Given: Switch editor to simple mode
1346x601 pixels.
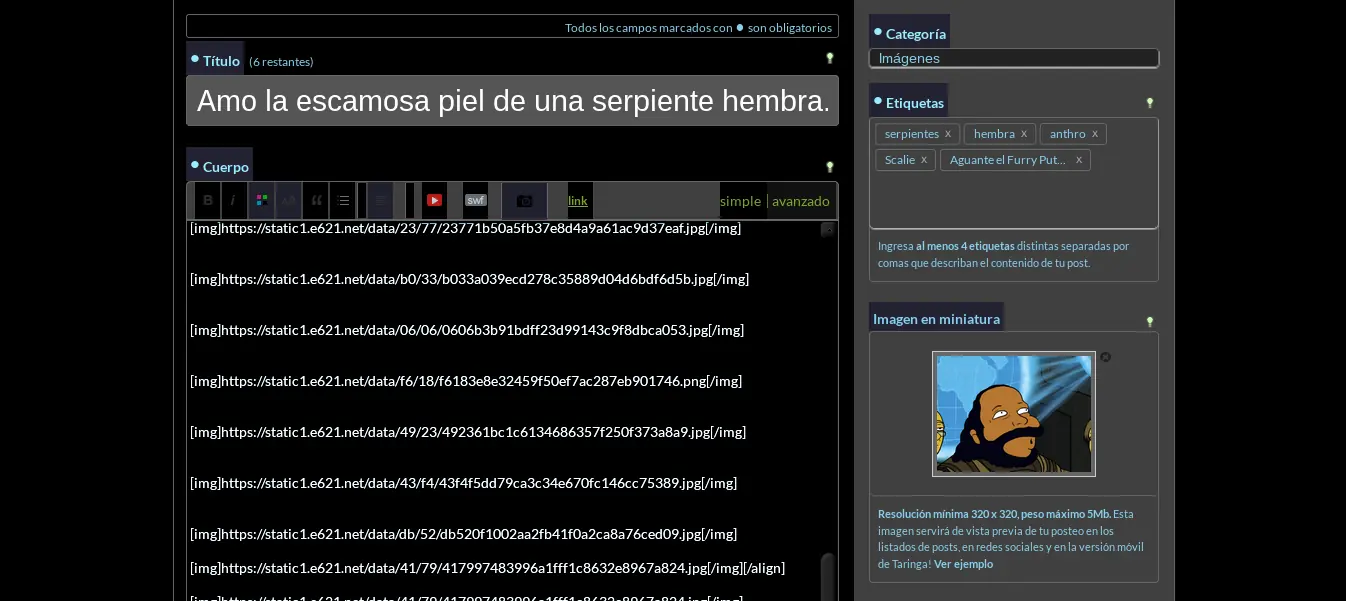Looking at the screenshot, I should [741, 201].
